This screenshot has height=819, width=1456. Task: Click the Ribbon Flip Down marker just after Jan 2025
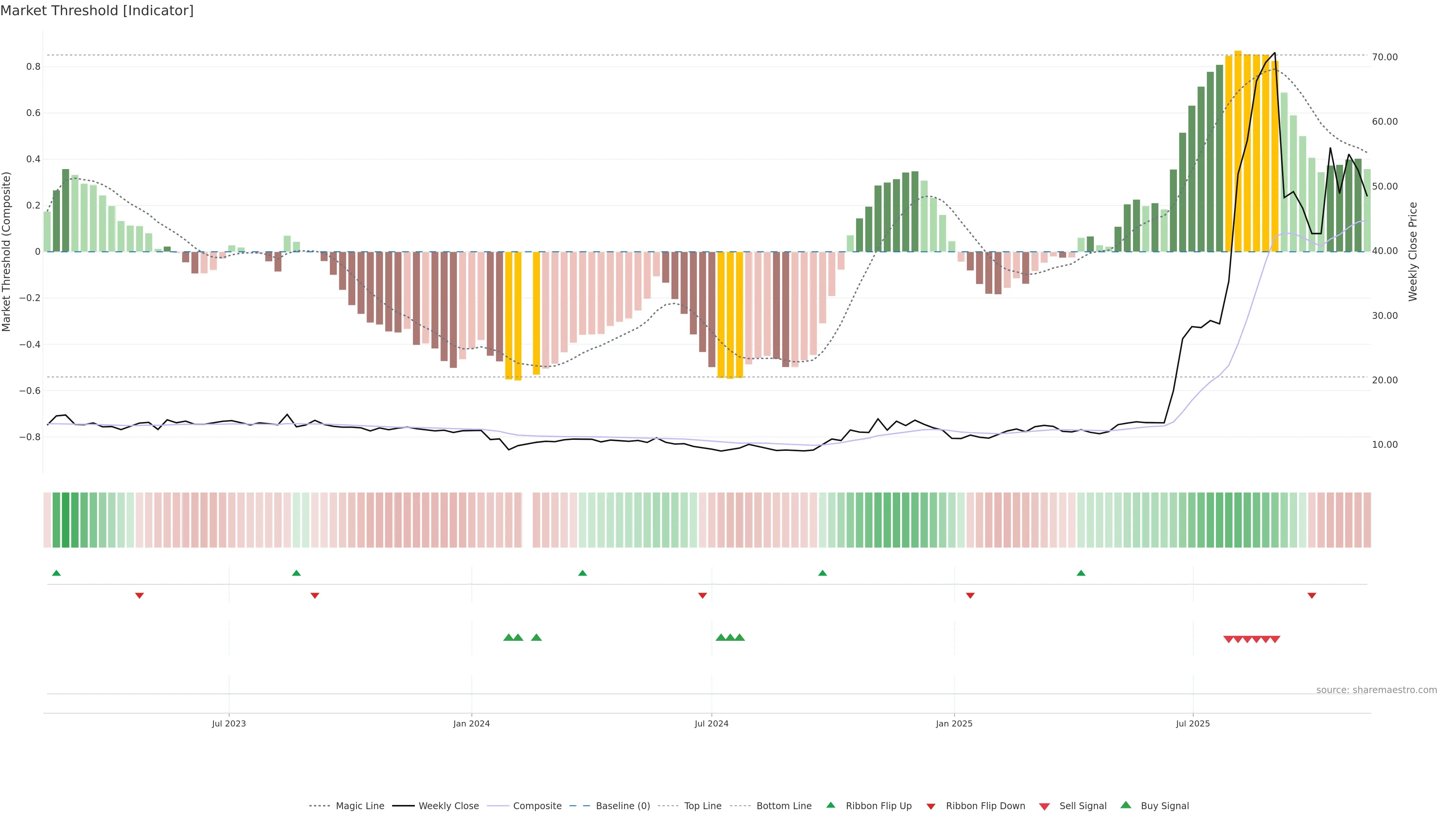(x=971, y=596)
